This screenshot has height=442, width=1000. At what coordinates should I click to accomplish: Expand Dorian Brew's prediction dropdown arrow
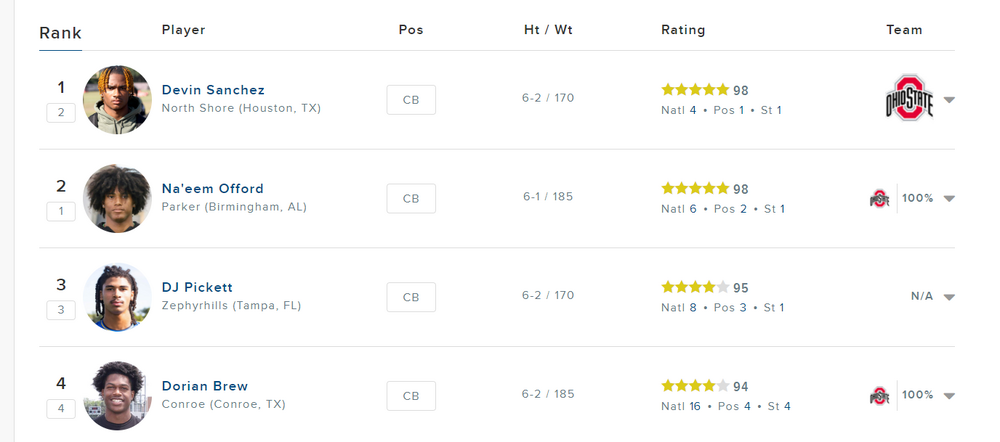pos(949,395)
